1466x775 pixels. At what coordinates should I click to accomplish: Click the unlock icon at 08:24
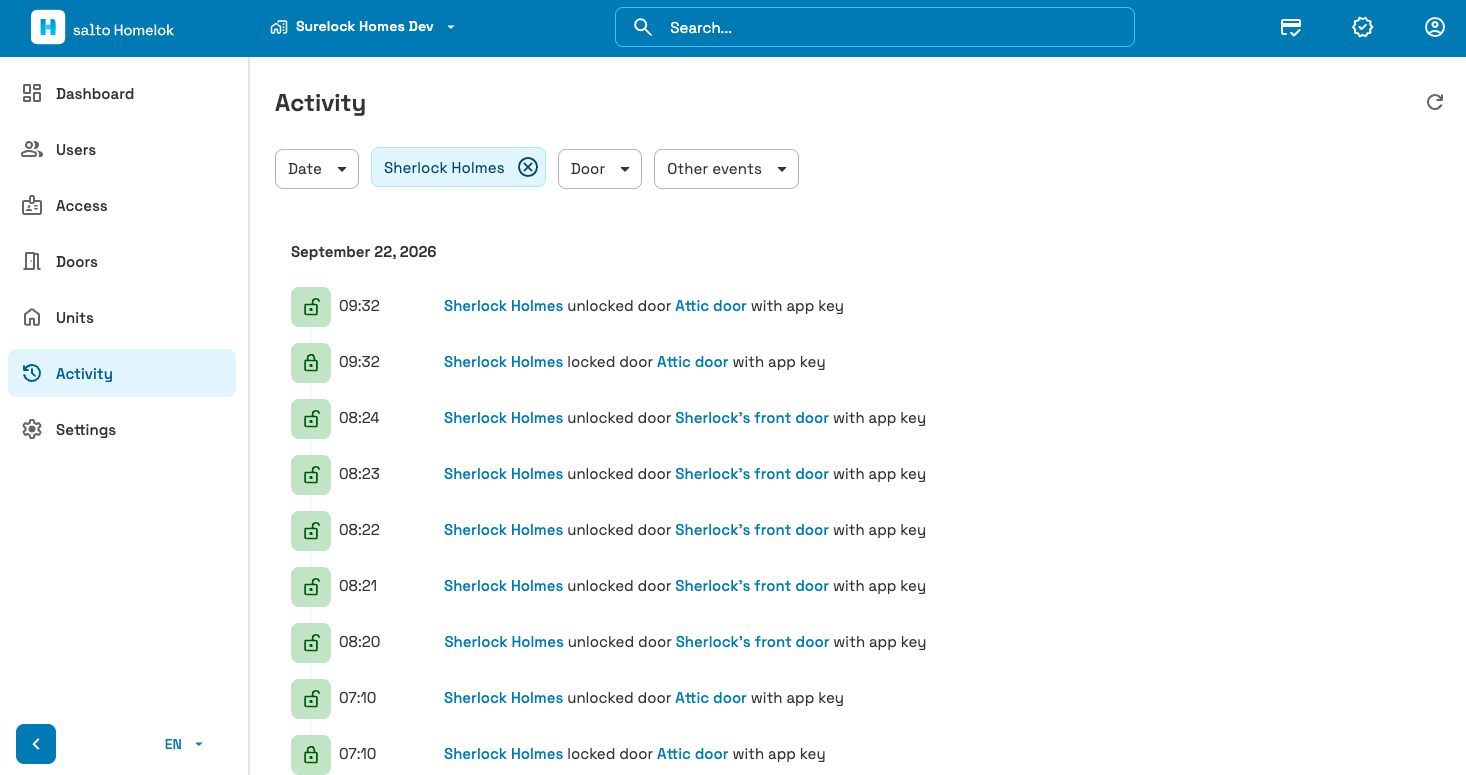coord(311,418)
